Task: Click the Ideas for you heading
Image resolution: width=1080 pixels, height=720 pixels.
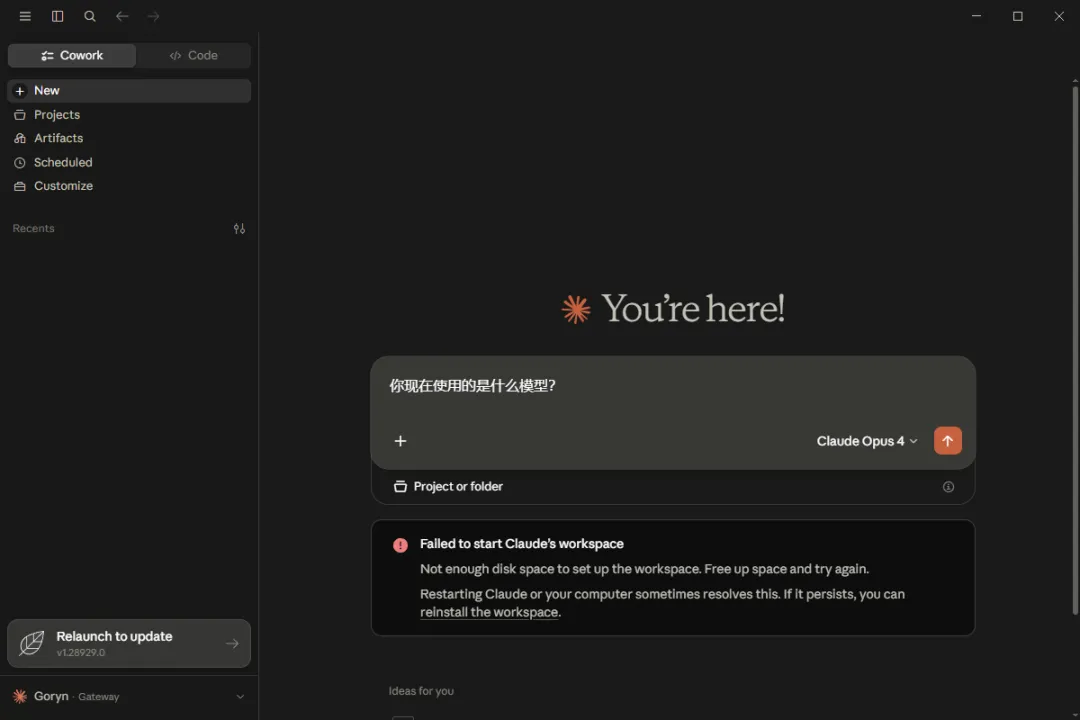Action: (x=421, y=690)
